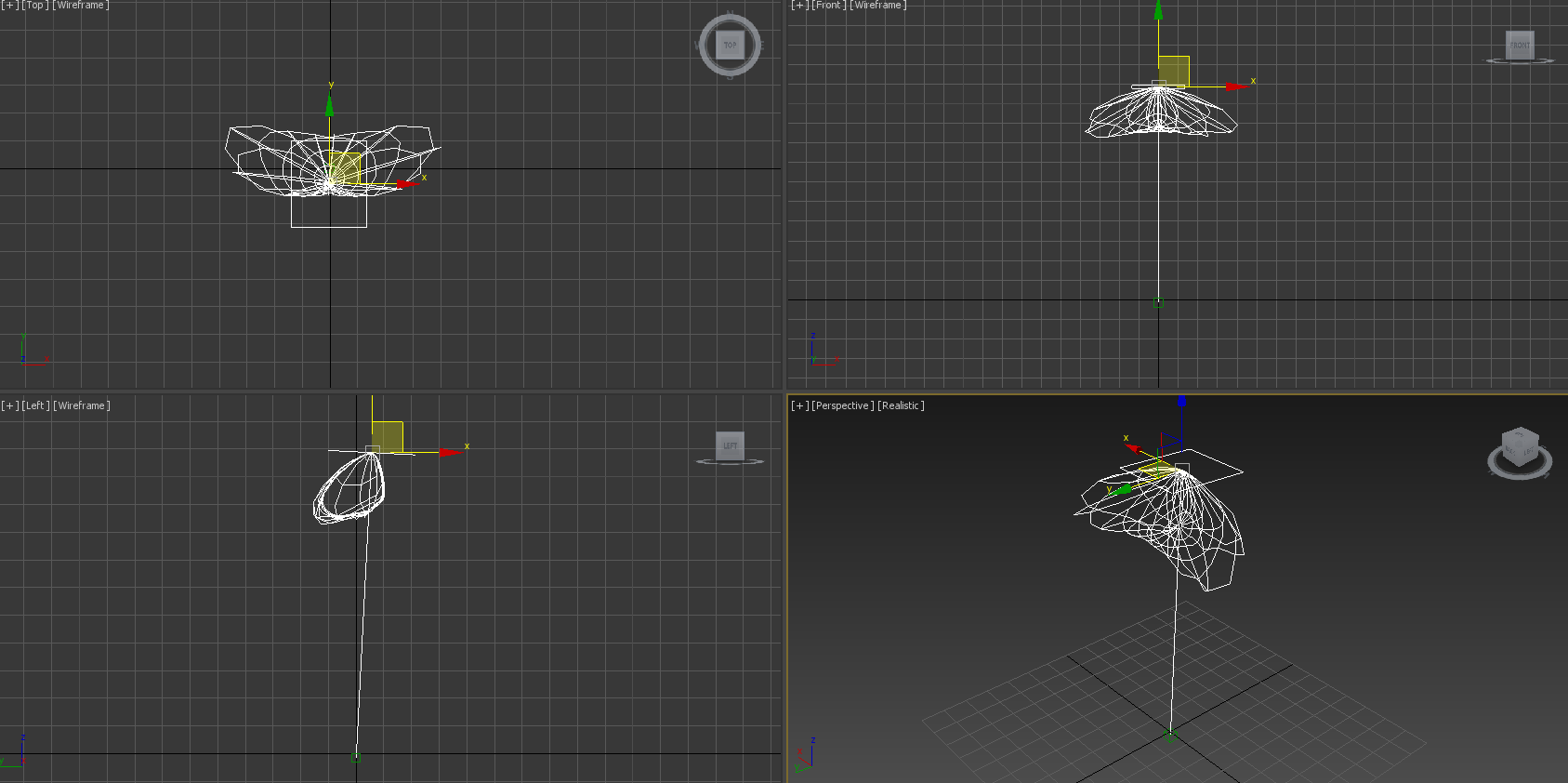The image size is (1568, 783).
Task: Click the compass ring under the LEFT ViewCube
Action: click(731, 461)
